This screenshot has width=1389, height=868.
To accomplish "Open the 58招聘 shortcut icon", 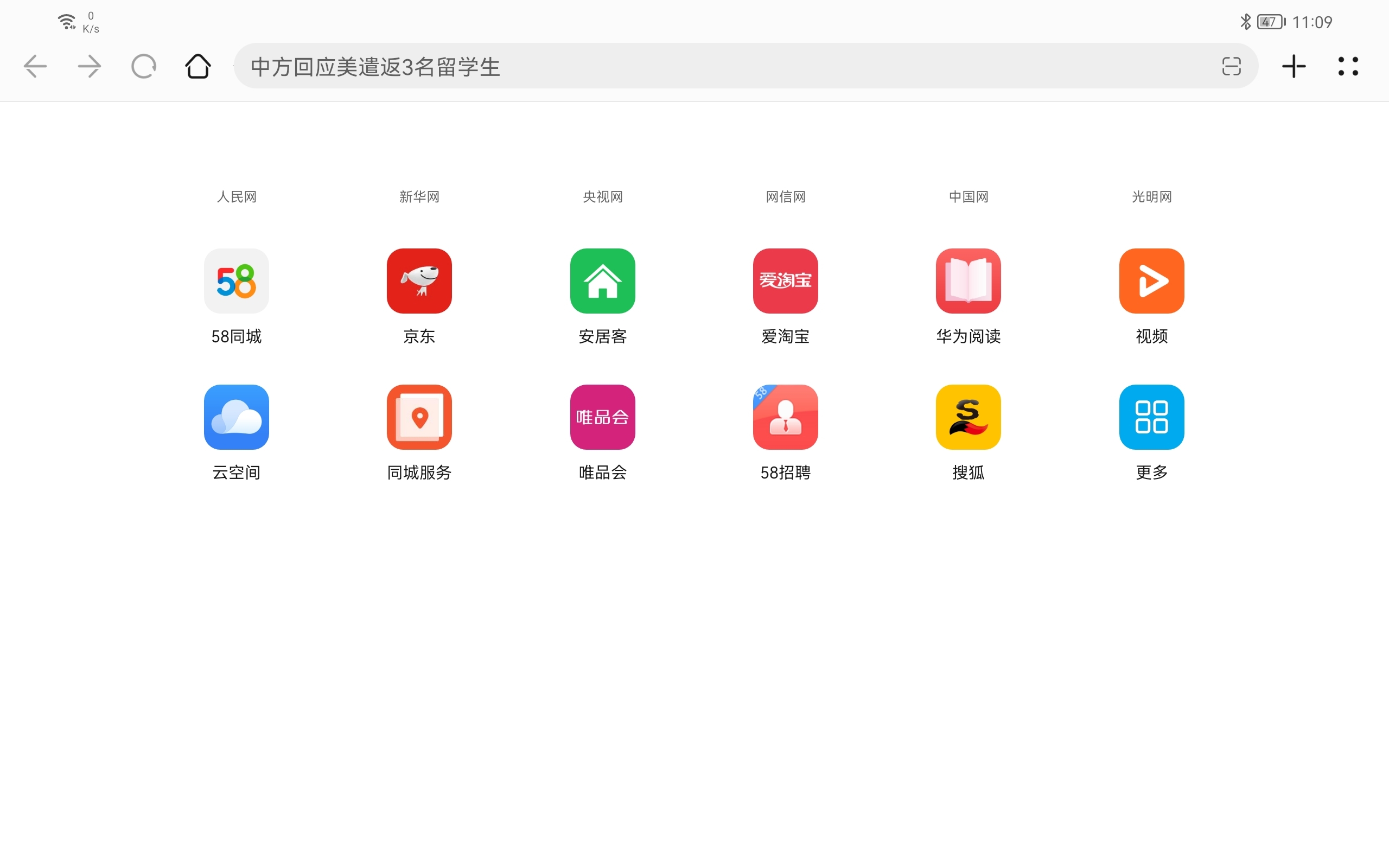I will (x=786, y=417).
